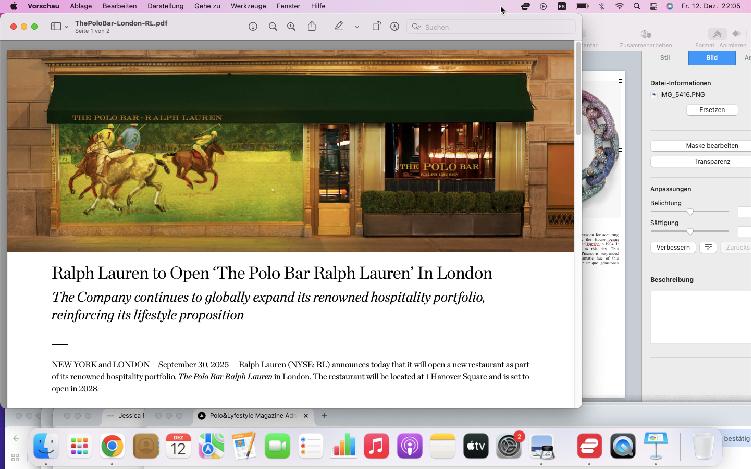Open Notes from the Dock
Viewport: 751px width, 469px height.
pyautogui.click(x=443, y=446)
